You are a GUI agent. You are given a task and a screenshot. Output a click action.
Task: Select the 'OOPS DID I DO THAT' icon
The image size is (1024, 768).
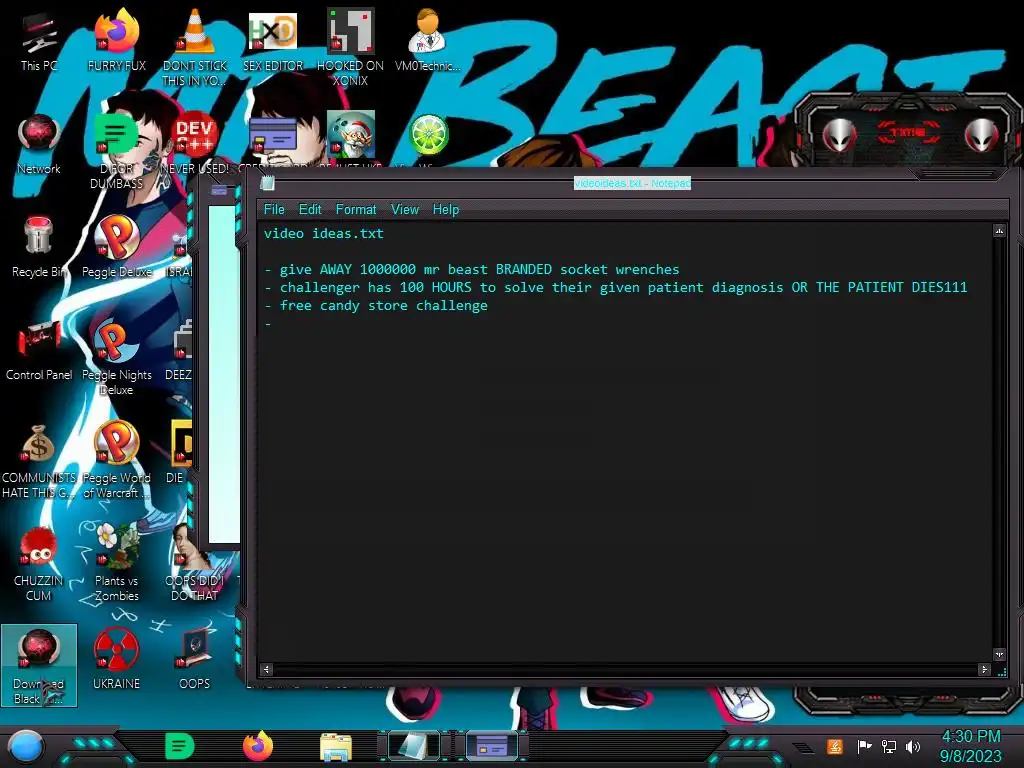(x=195, y=564)
